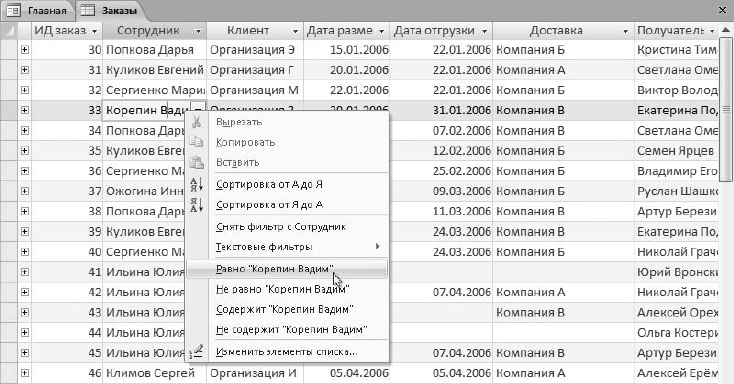
Task: Choose Содержит "Корепин Вадим" filter
Action: pyautogui.click(x=287, y=309)
